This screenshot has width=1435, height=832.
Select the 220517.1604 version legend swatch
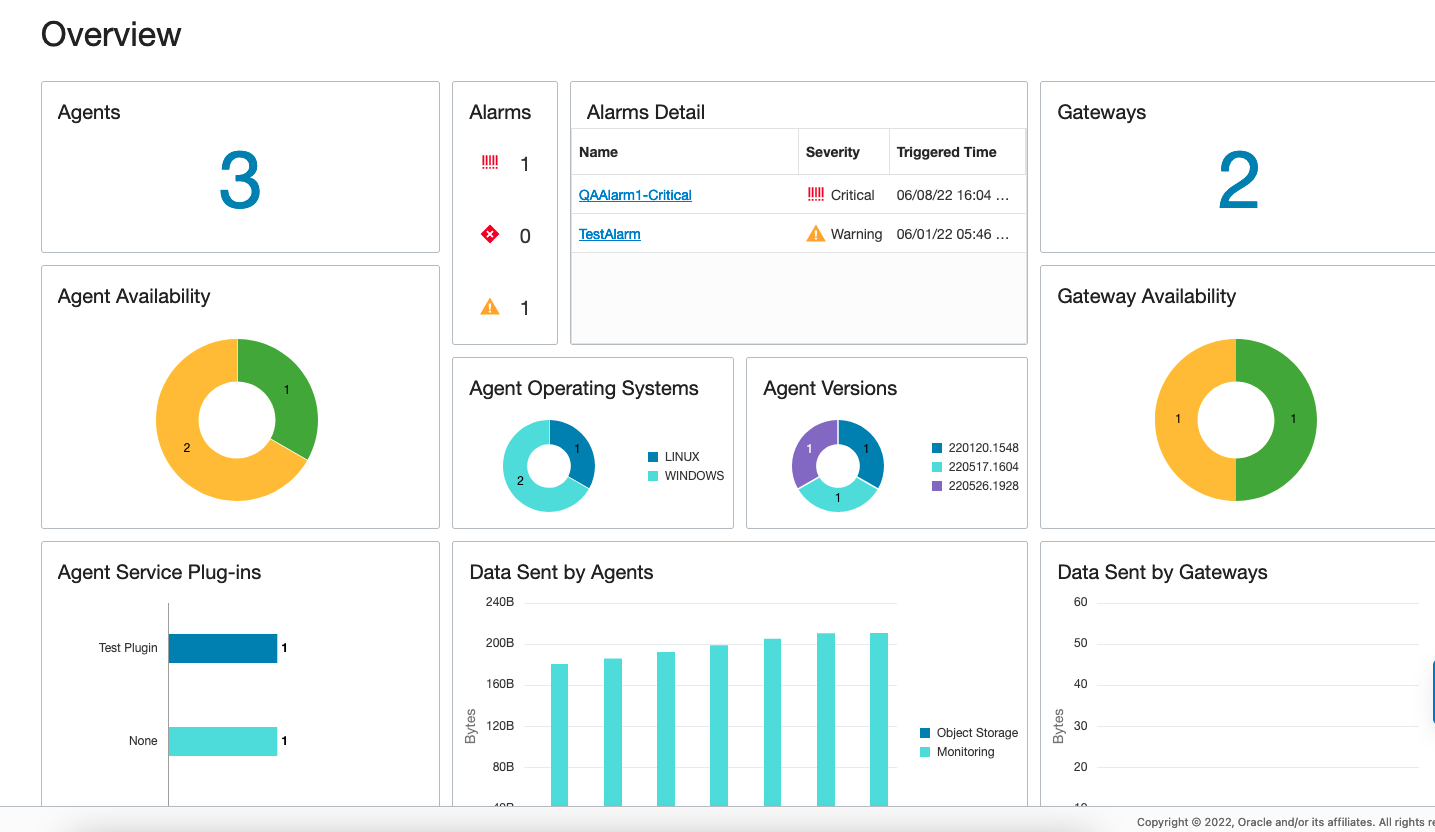point(937,467)
